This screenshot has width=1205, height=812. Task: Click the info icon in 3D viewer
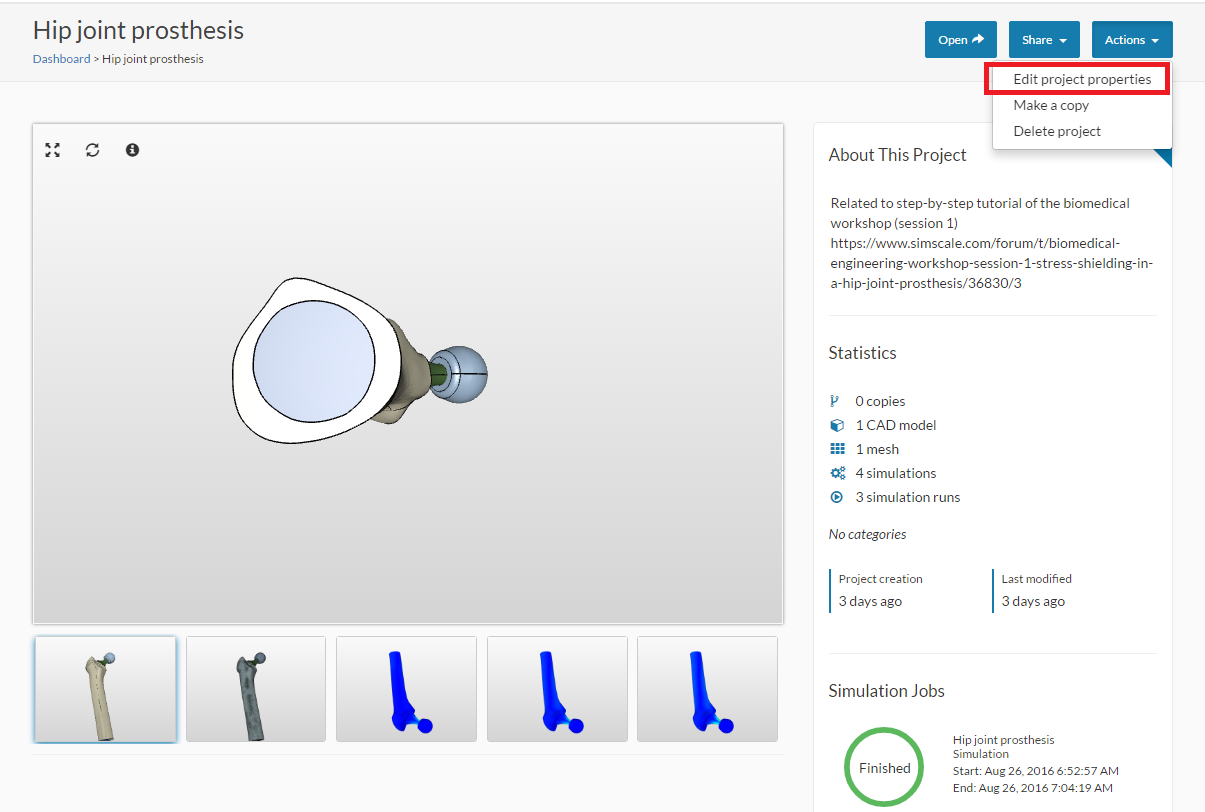(132, 150)
